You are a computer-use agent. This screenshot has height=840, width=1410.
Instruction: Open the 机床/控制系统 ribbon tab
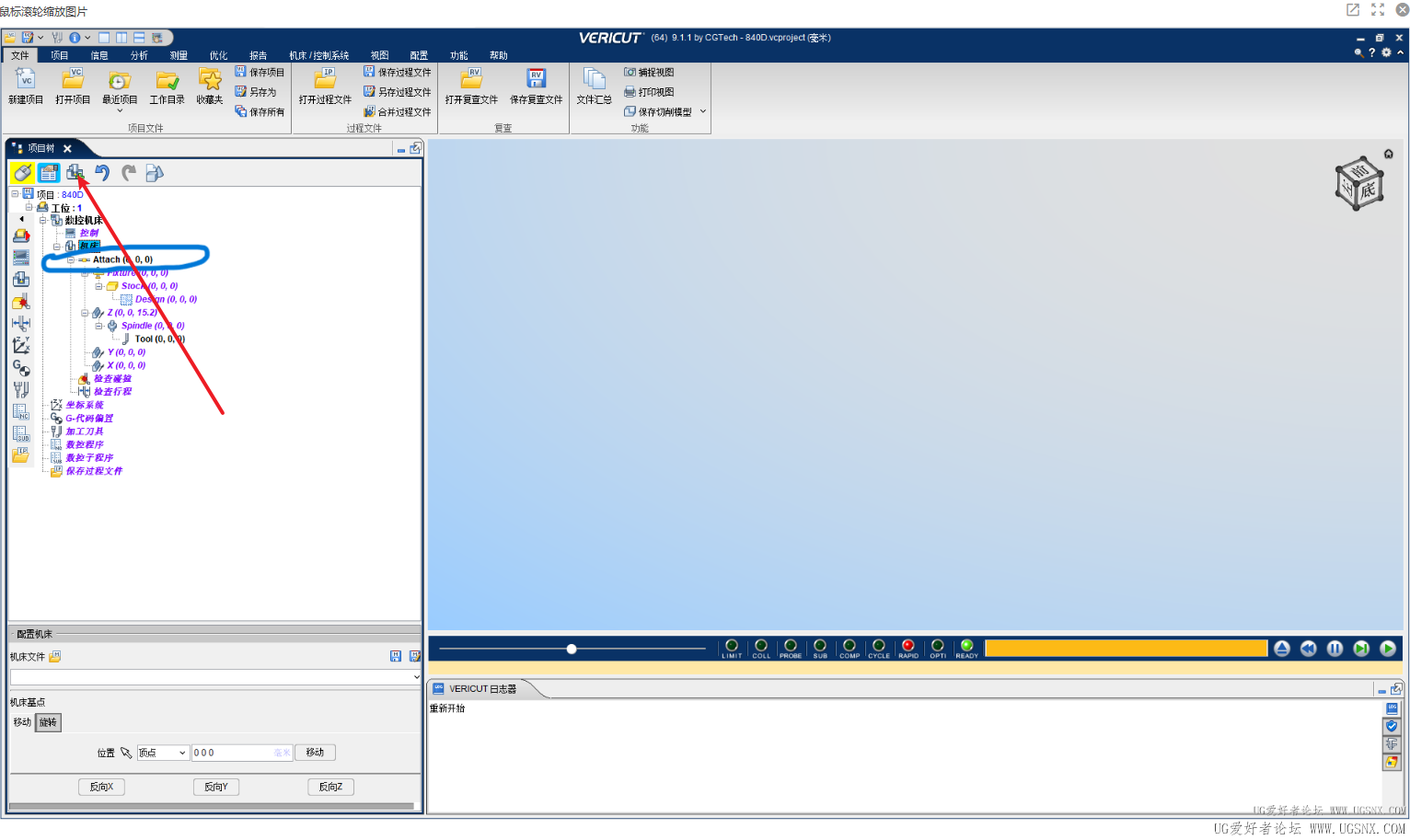(x=318, y=55)
